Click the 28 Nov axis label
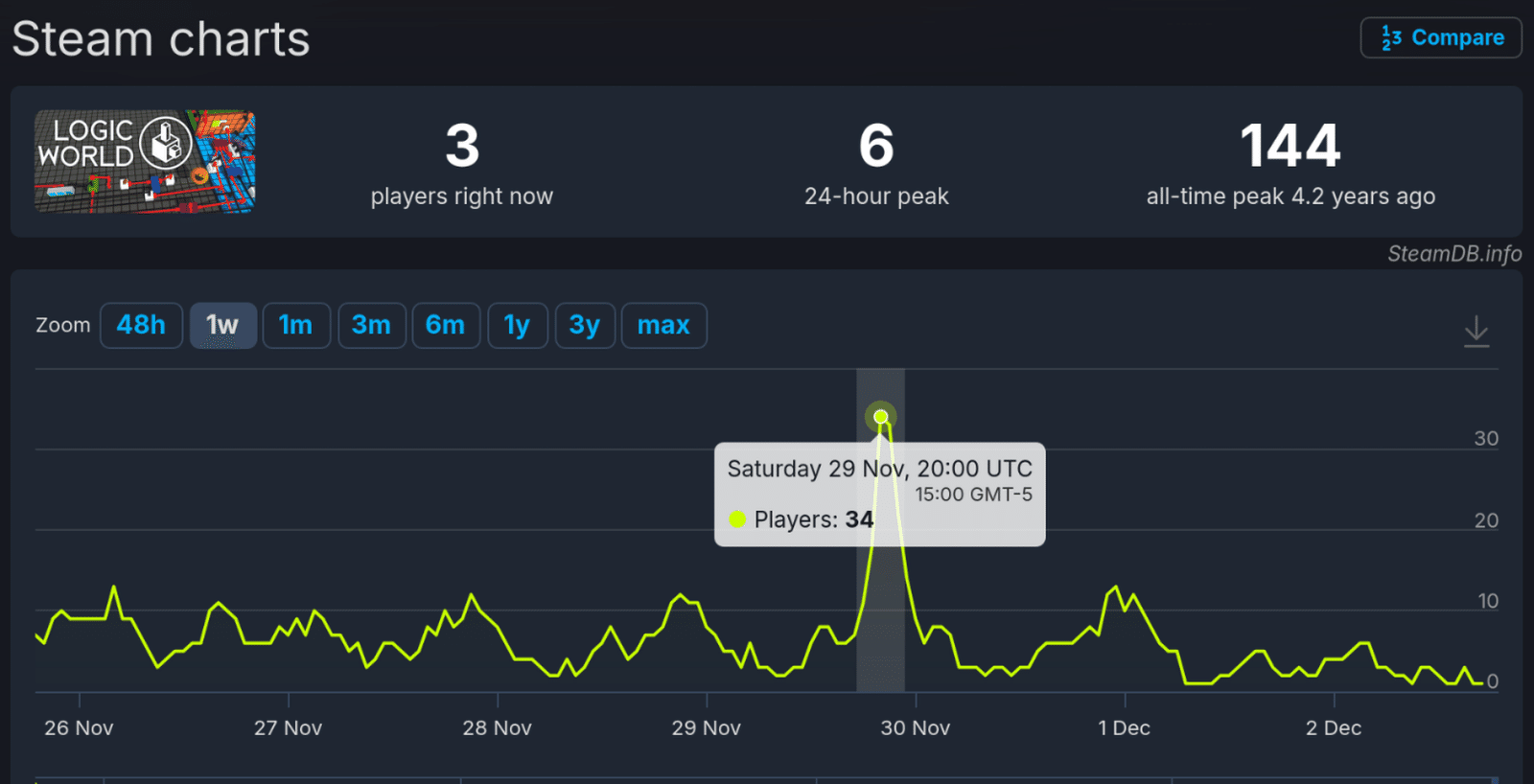This screenshot has width=1534, height=784. pos(497,727)
